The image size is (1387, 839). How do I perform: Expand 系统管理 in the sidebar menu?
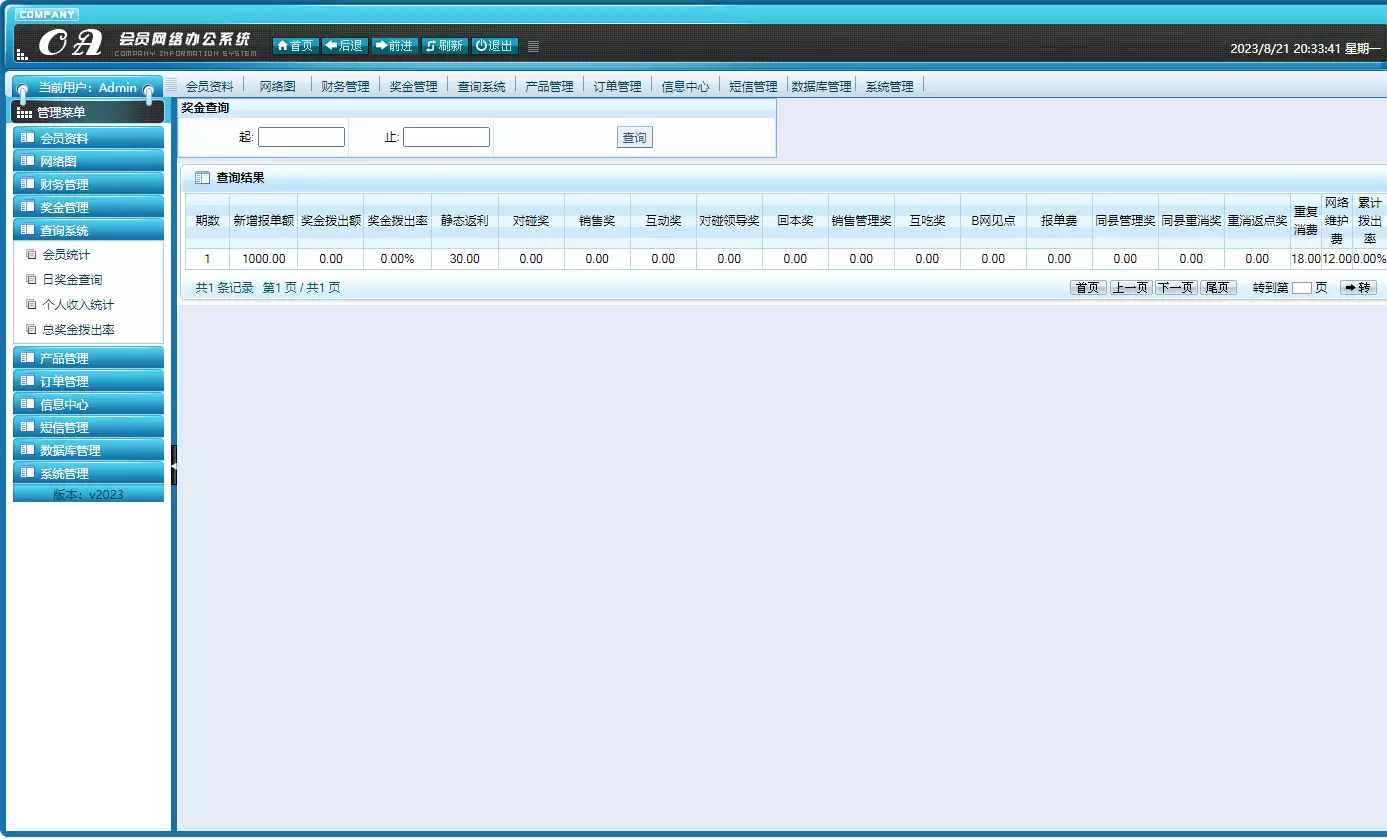pyautogui.click(x=88, y=473)
